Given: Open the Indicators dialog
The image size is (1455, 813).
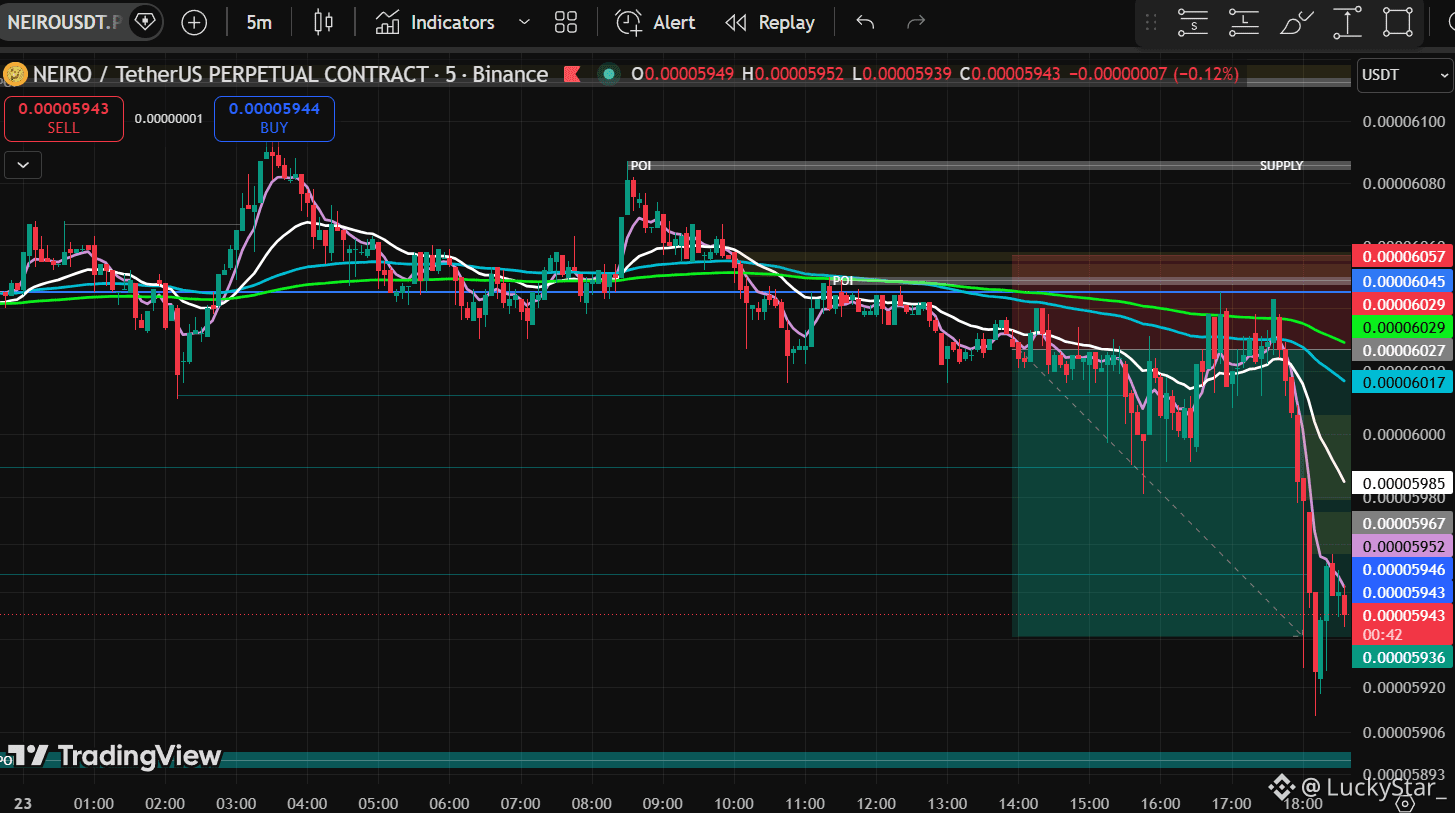Looking at the screenshot, I should click(435, 22).
